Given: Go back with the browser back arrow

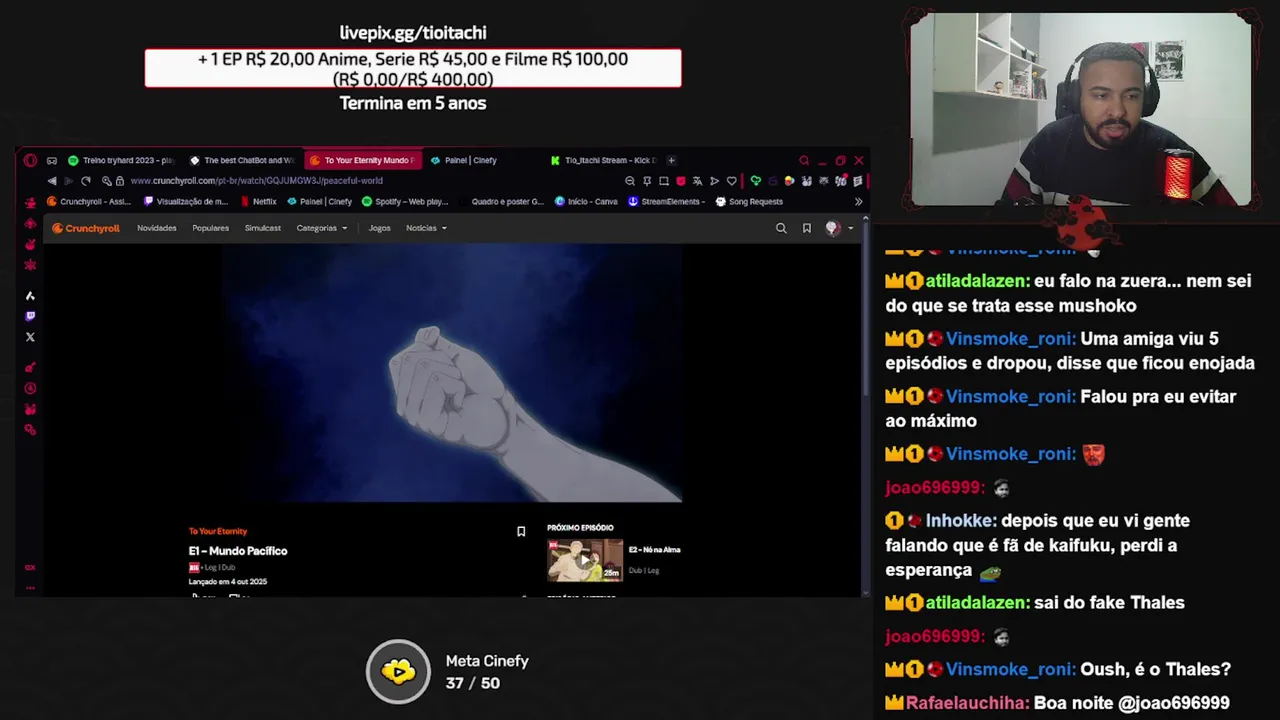Looking at the screenshot, I should (x=52, y=181).
